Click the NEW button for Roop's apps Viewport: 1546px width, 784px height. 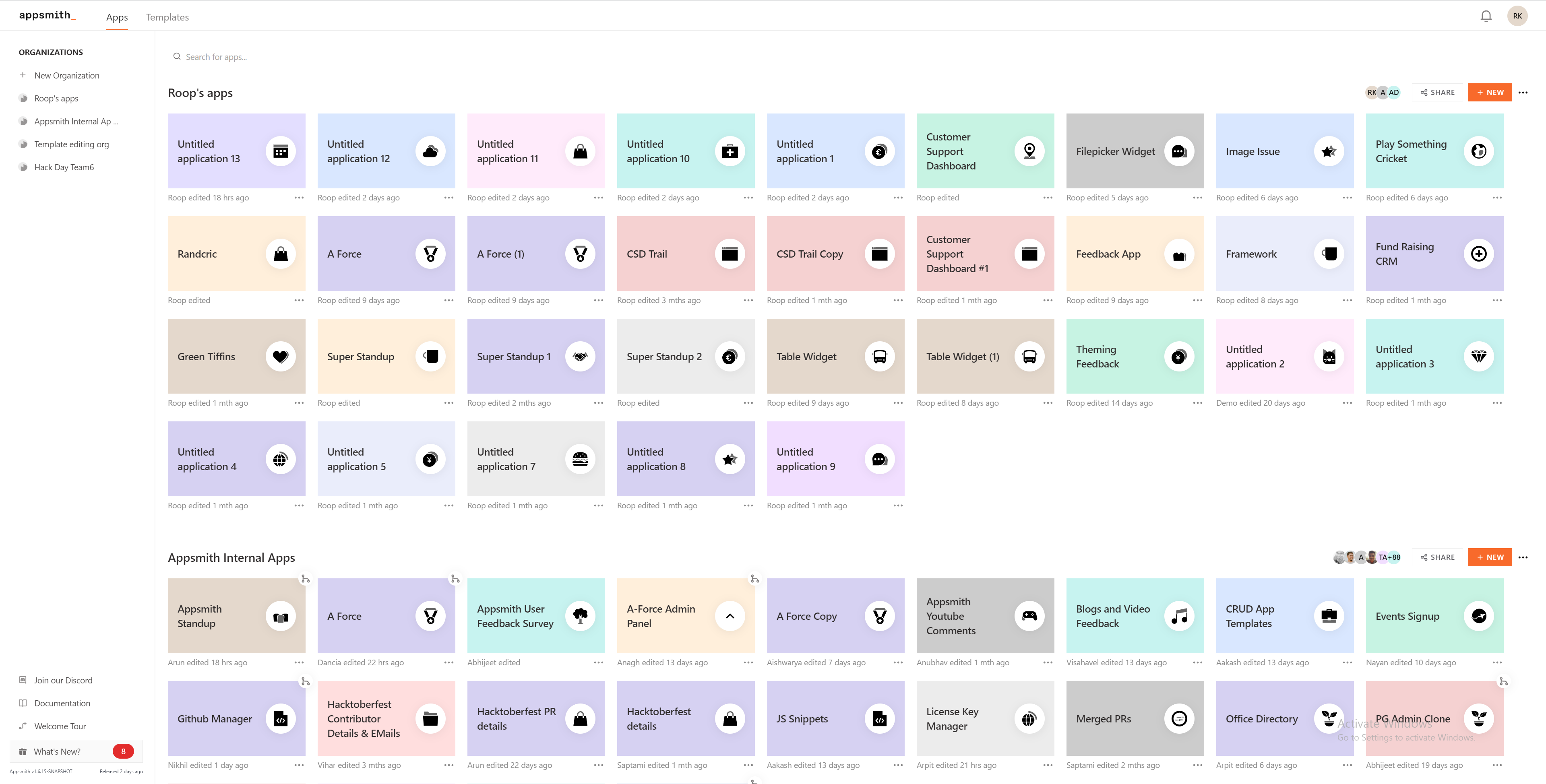coord(1490,93)
